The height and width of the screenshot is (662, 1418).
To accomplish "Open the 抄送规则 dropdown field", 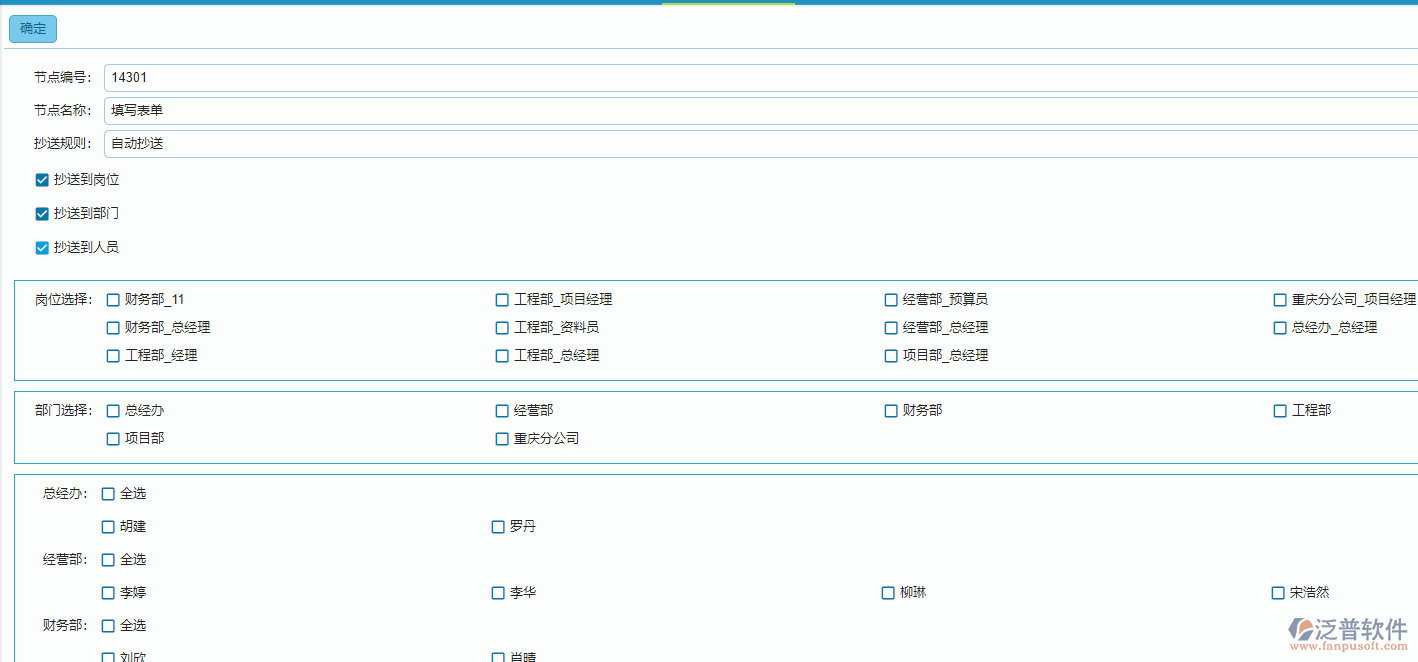I will pos(760,144).
